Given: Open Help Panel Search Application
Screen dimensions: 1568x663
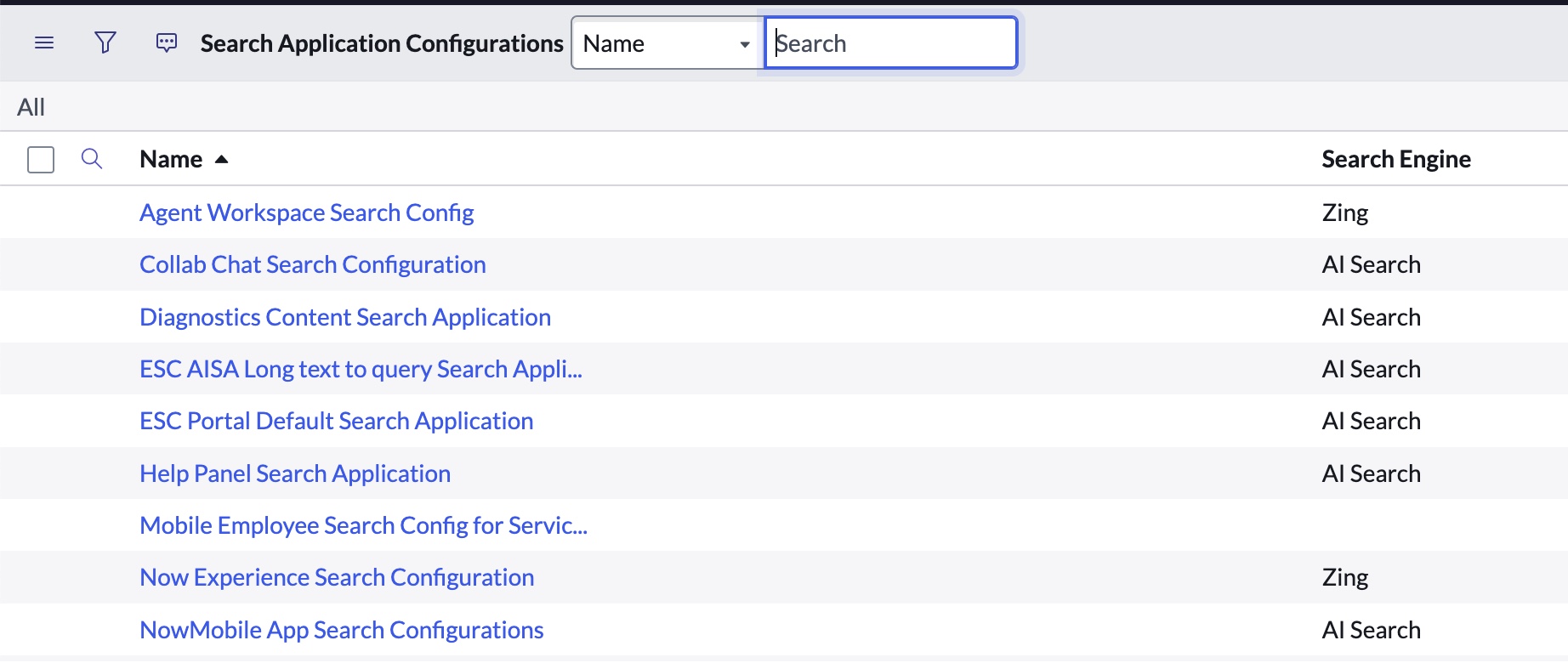Looking at the screenshot, I should [295, 473].
